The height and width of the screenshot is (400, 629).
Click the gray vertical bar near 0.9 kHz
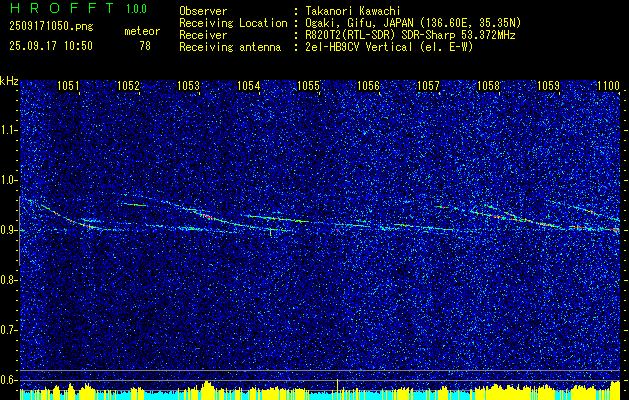pyautogui.click(x=19, y=231)
